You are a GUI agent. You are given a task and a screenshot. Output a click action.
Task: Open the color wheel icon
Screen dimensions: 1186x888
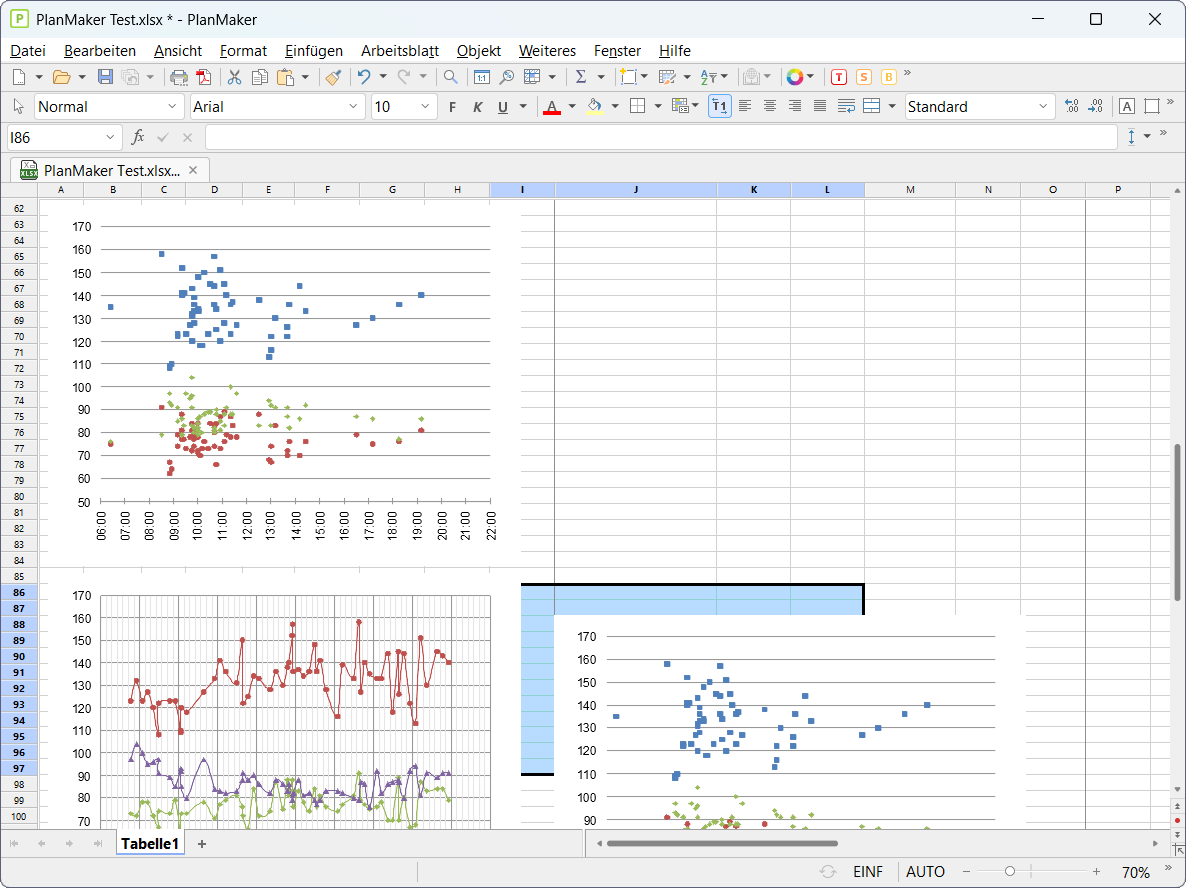click(794, 76)
